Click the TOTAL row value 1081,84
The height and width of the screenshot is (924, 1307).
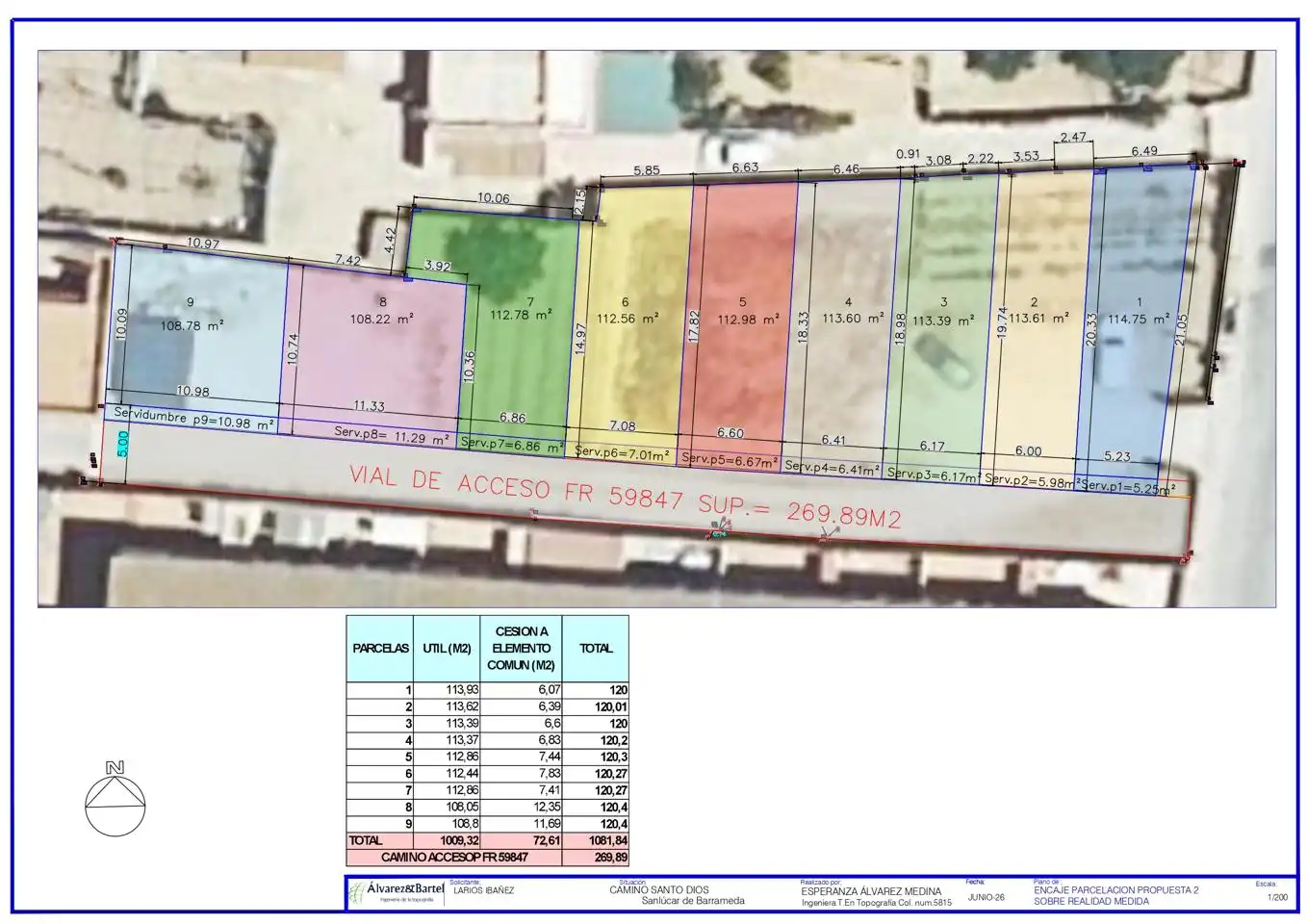(596, 840)
